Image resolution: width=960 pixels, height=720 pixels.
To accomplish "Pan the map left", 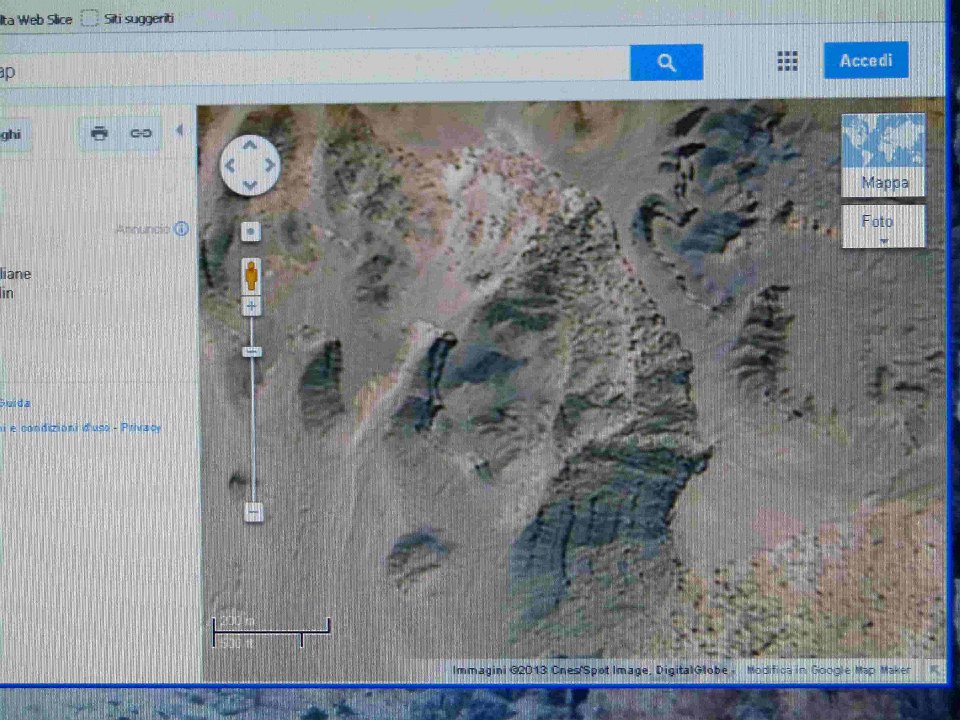I will (230, 165).
